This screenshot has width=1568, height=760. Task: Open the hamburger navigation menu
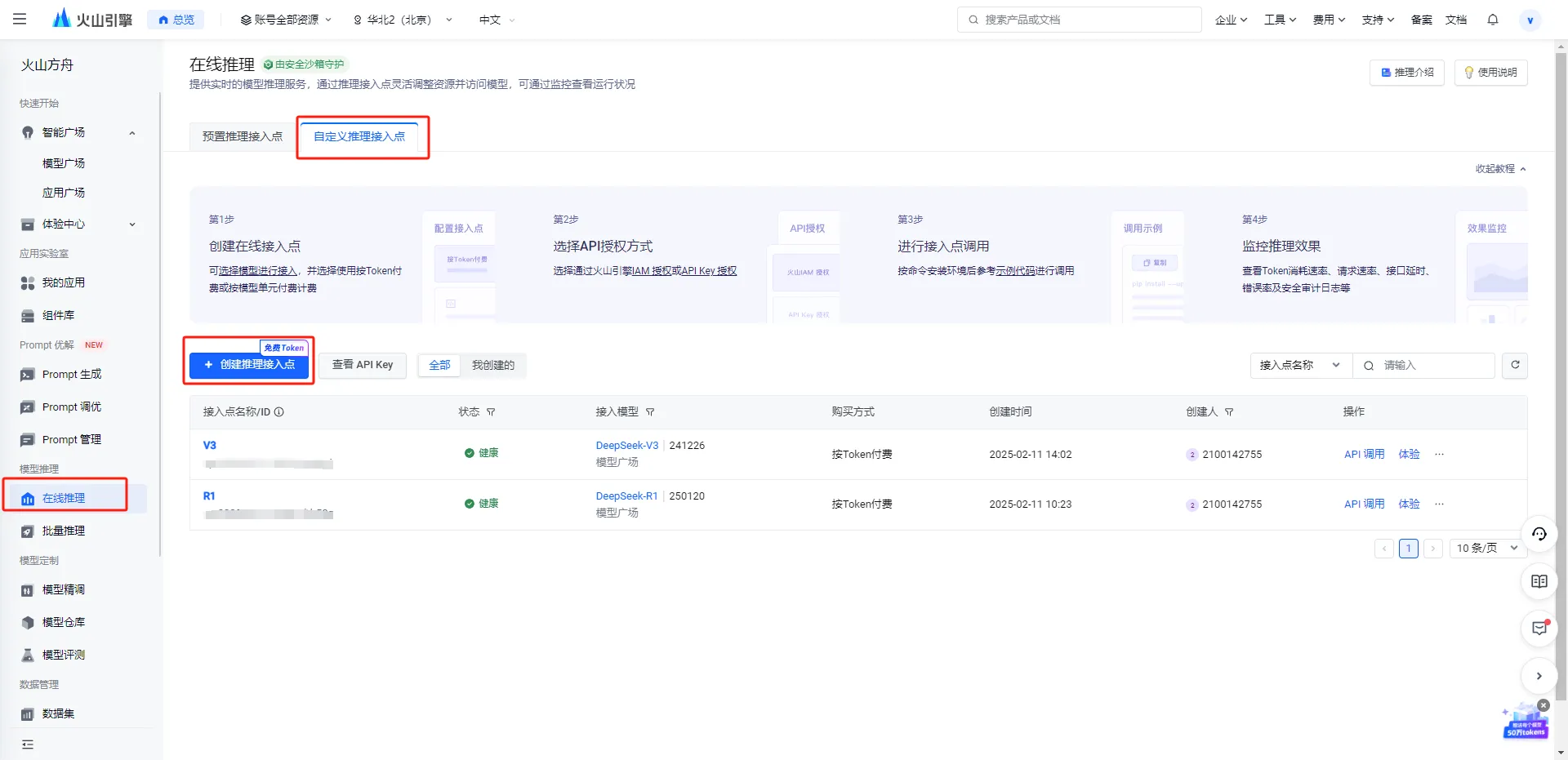pyautogui.click(x=20, y=19)
